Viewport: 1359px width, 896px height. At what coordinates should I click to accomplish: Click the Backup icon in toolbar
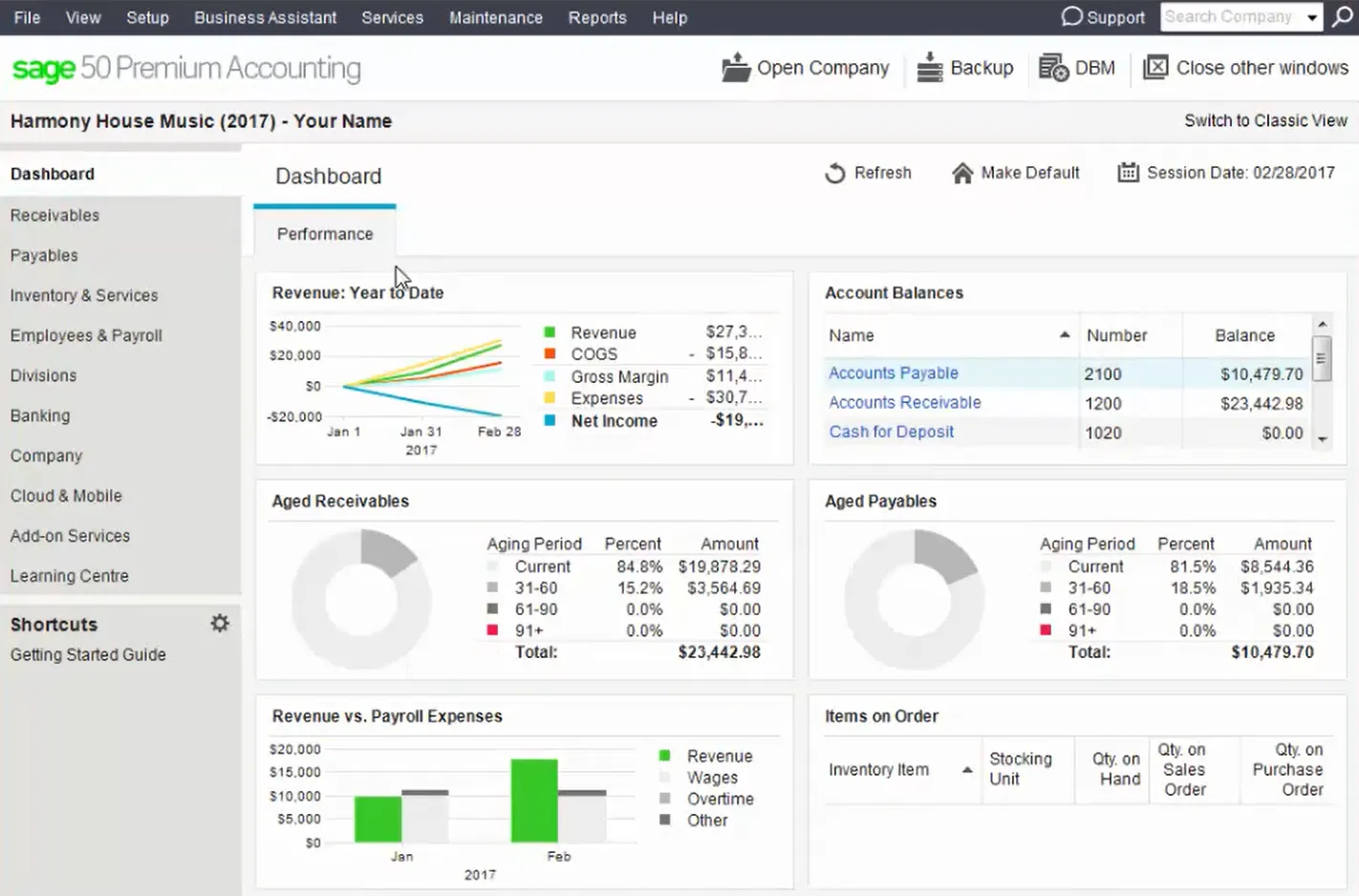pos(930,68)
